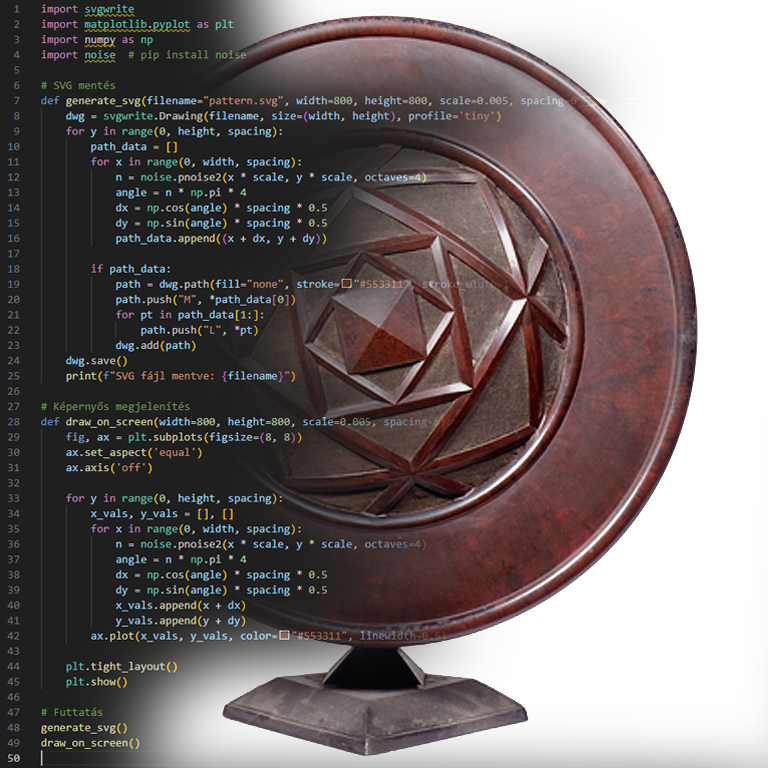Click the dwg.save() call on line 24
This screenshot has height=768, width=768.
pos(97,360)
